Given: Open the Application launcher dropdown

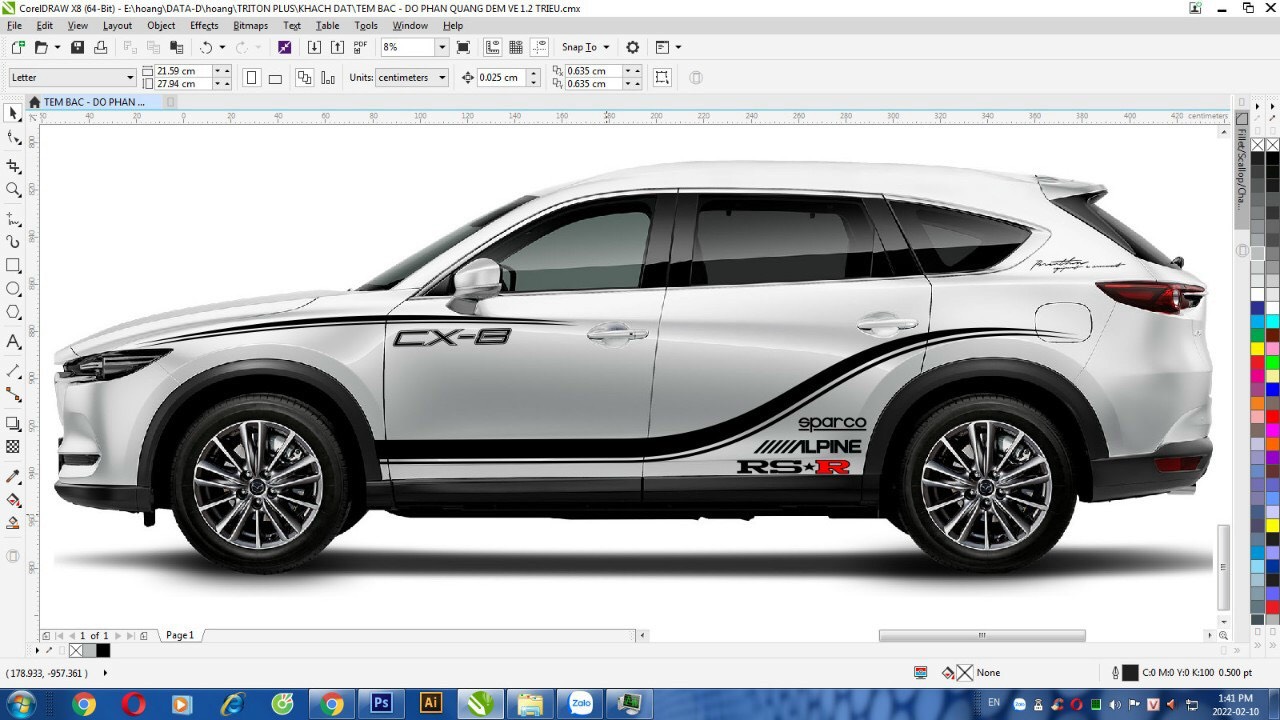Looking at the screenshot, I should click(667, 47).
